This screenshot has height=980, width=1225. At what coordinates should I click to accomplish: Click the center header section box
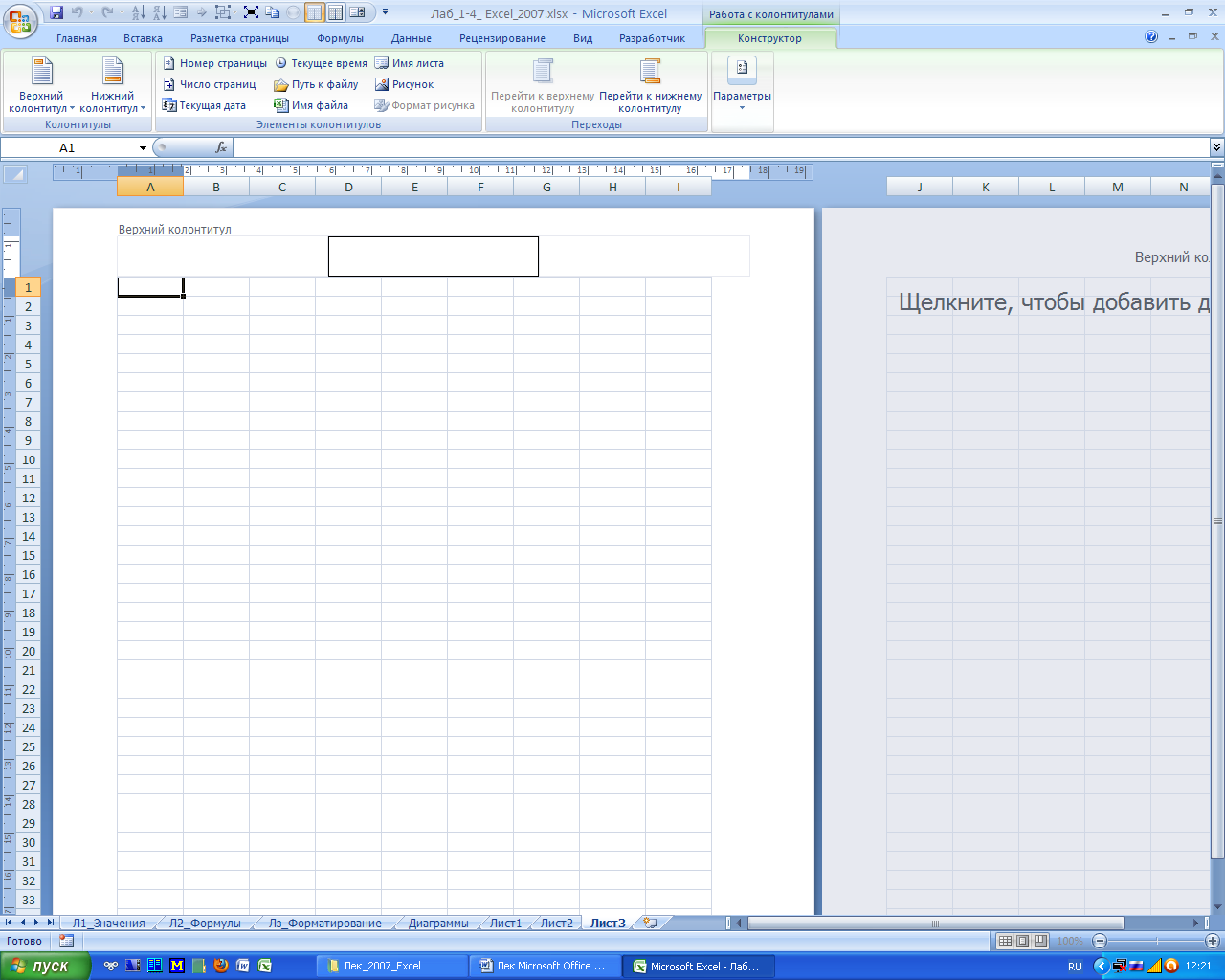click(x=434, y=256)
